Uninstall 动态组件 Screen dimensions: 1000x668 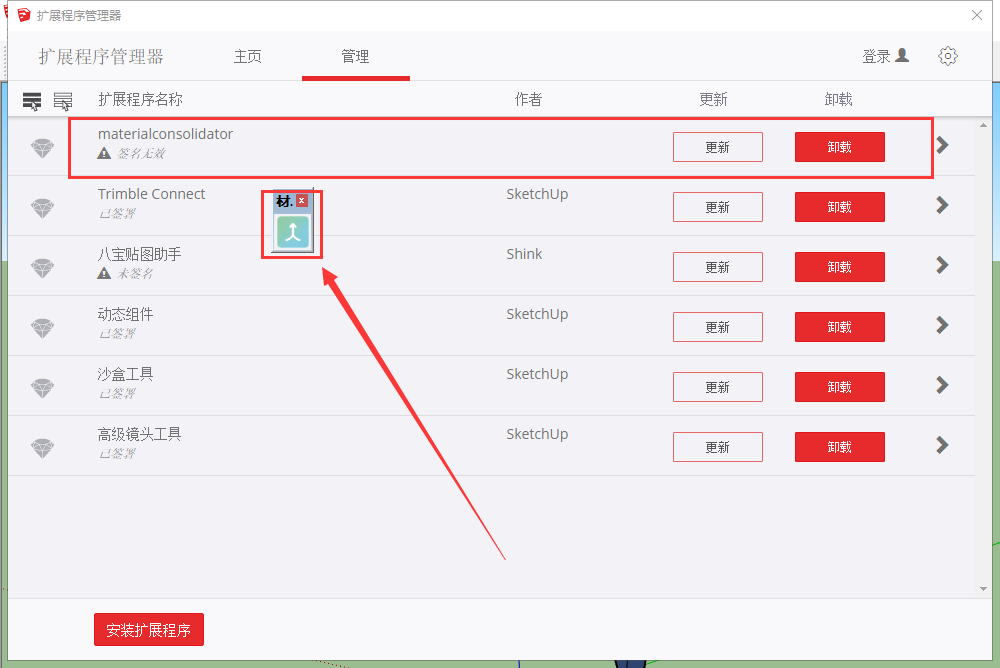click(x=839, y=327)
